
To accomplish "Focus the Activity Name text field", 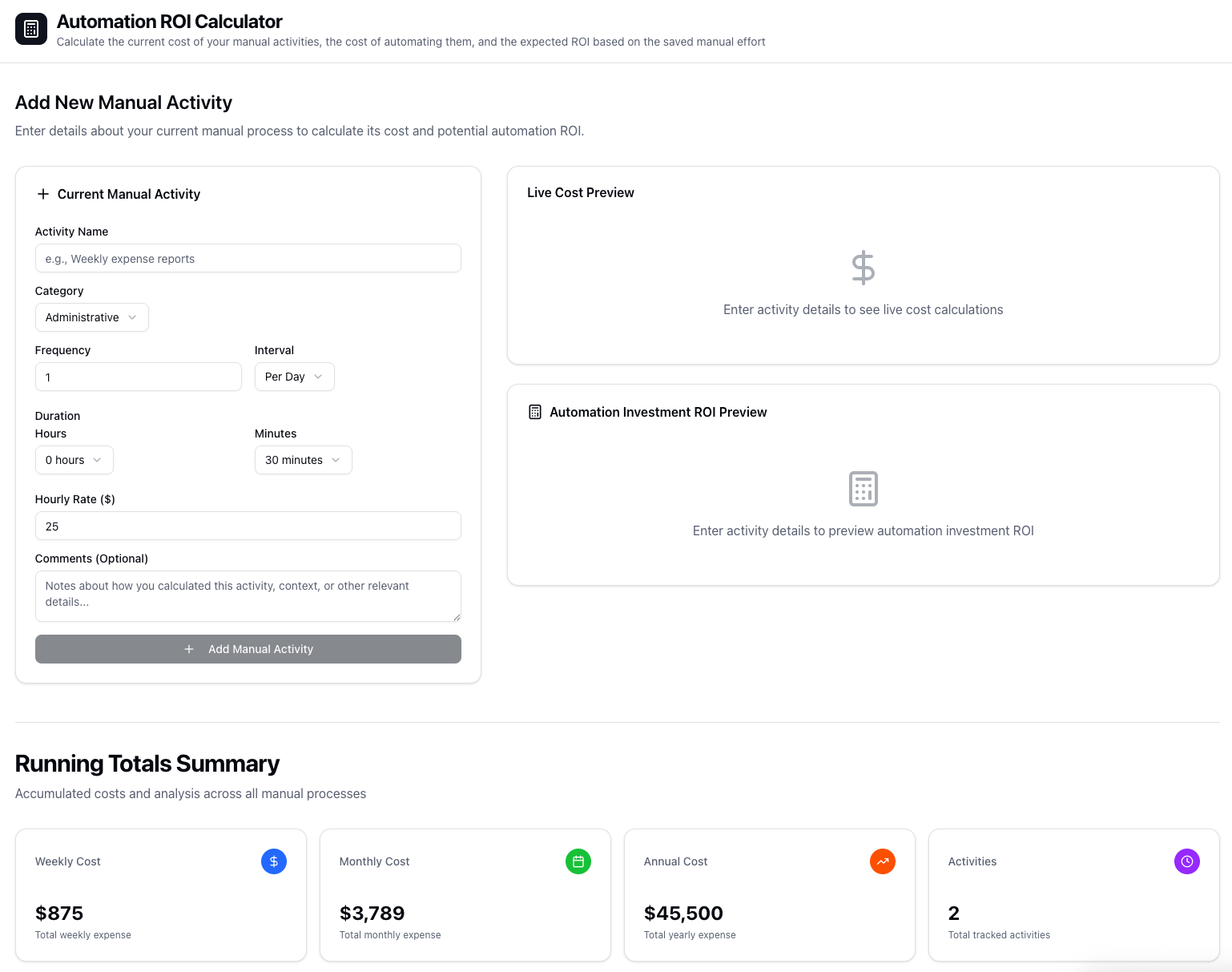I will pos(248,259).
